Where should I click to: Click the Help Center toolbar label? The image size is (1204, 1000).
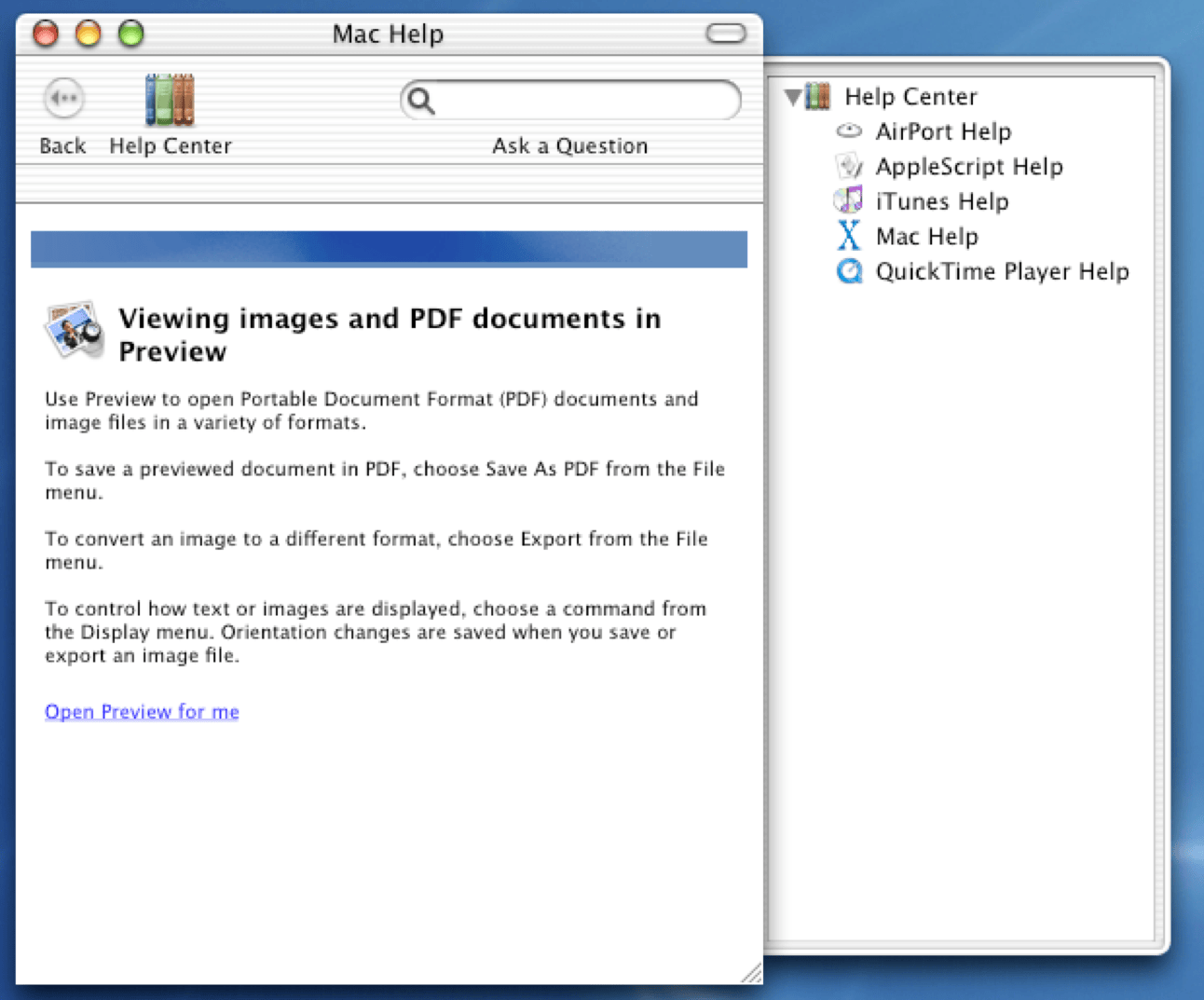tap(170, 146)
